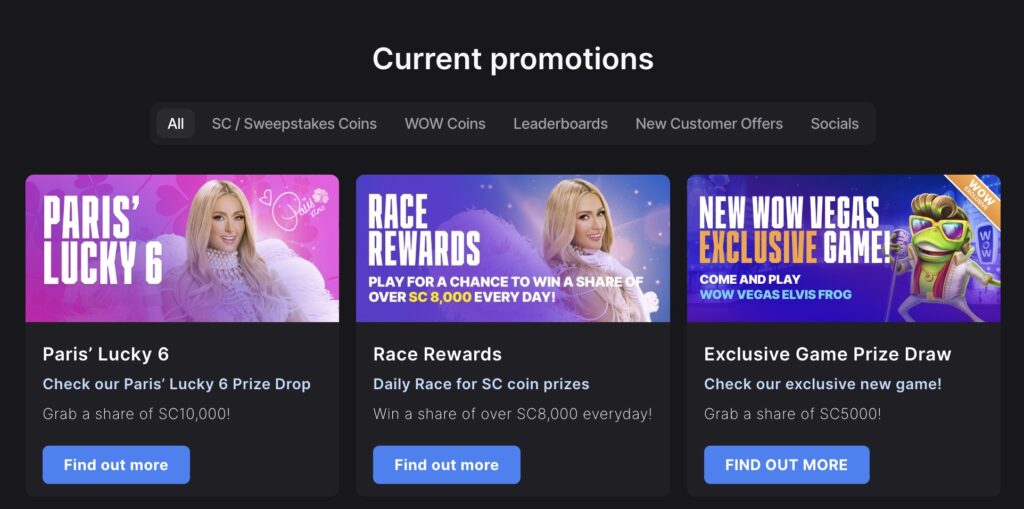The image size is (1024, 509).
Task: Click the Paris' Lucky 6 banner image
Action: coord(182,248)
